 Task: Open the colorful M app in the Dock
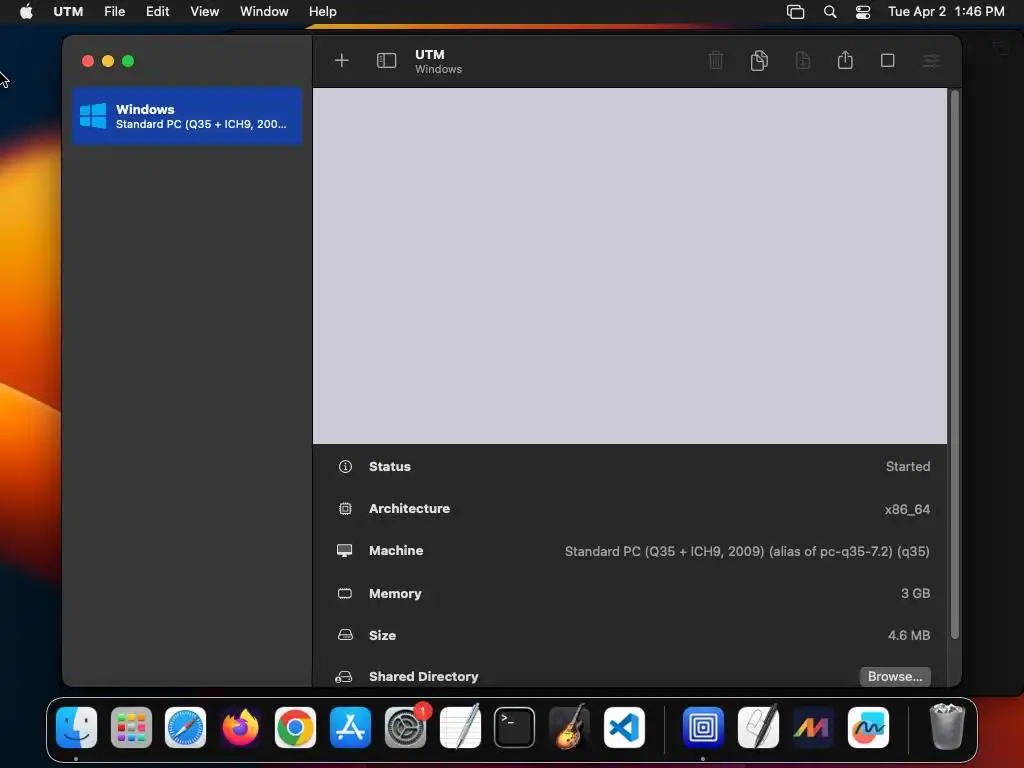[812, 727]
